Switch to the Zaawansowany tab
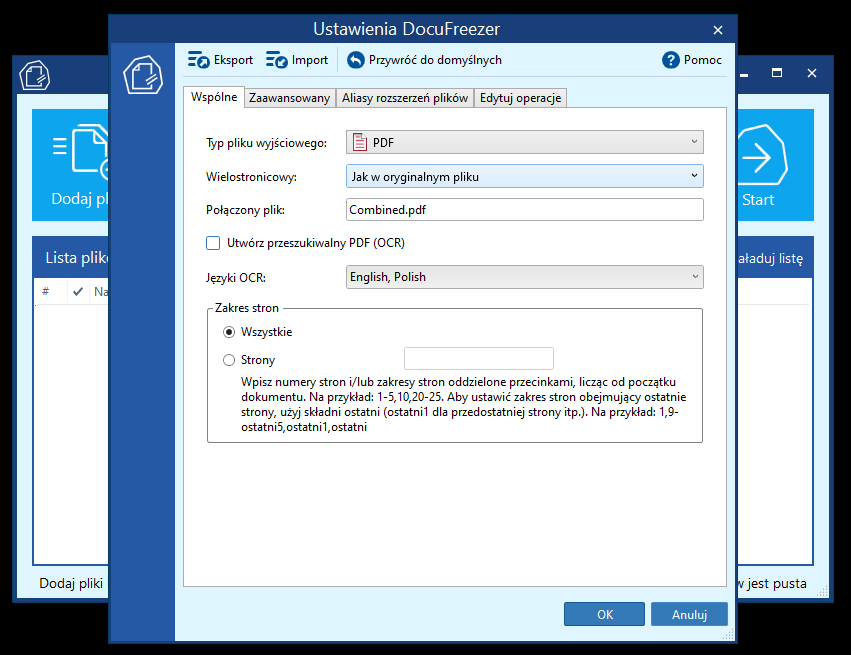The image size is (851, 655). pos(290,98)
